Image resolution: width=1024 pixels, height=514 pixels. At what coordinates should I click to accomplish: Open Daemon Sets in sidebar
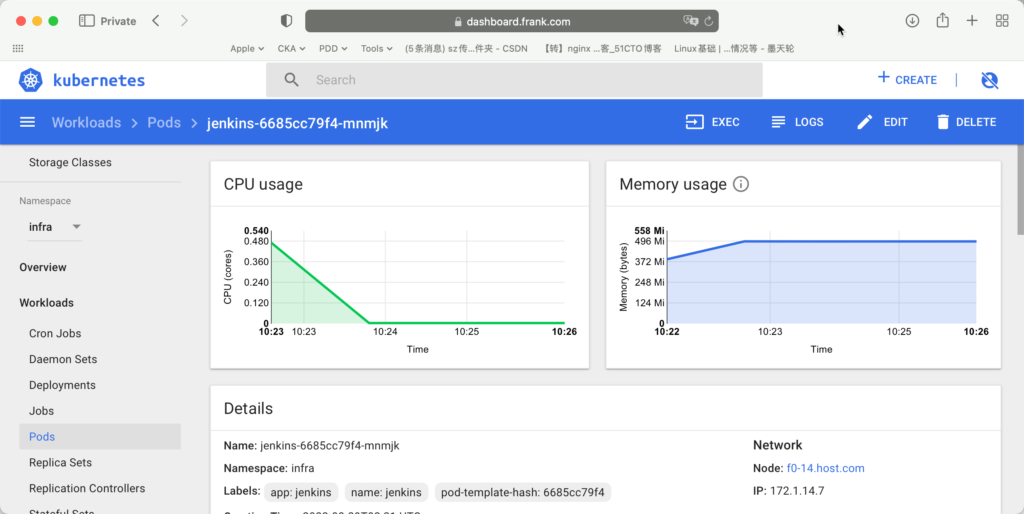(x=63, y=359)
